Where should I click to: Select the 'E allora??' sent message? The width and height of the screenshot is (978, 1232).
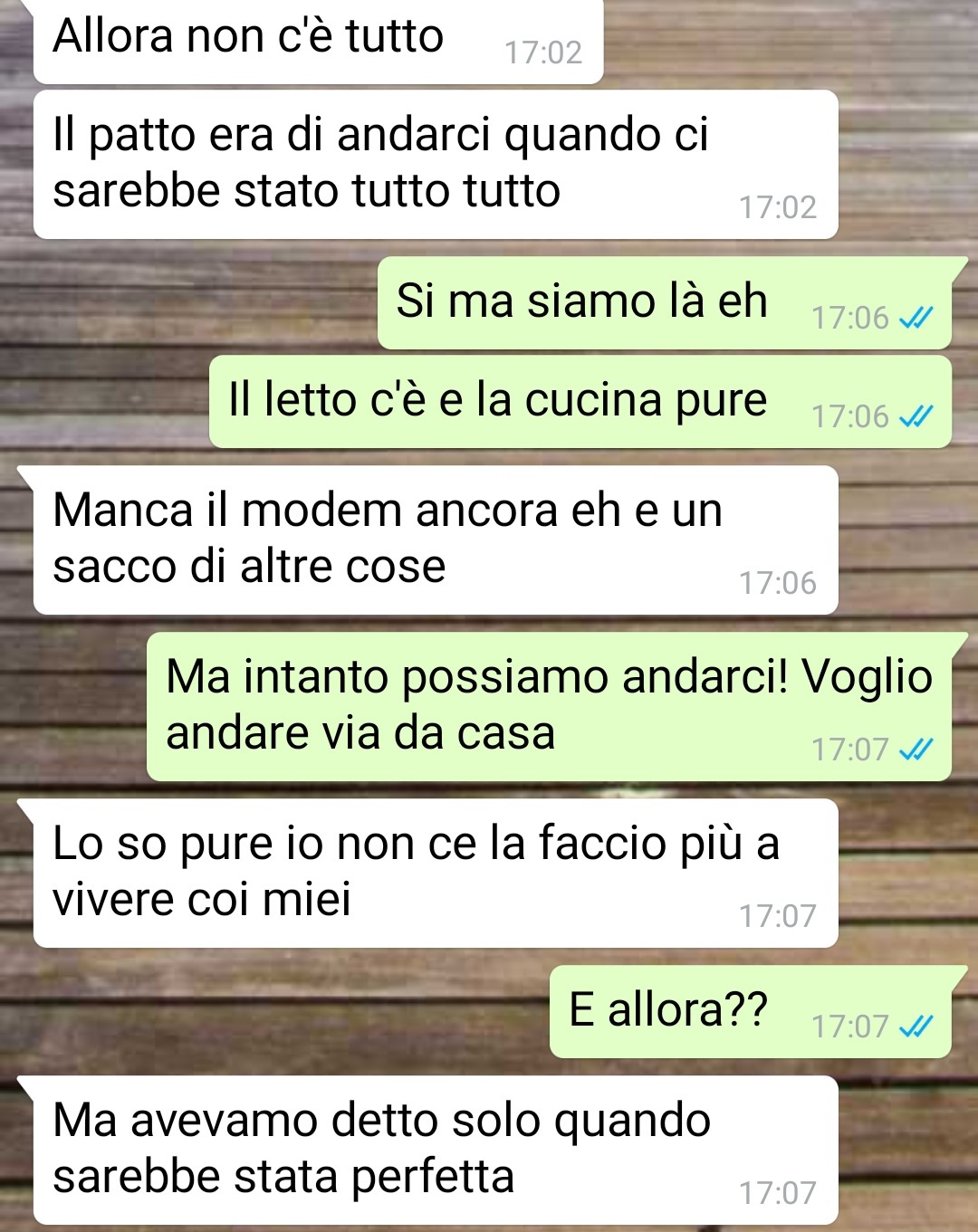(x=751, y=1012)
